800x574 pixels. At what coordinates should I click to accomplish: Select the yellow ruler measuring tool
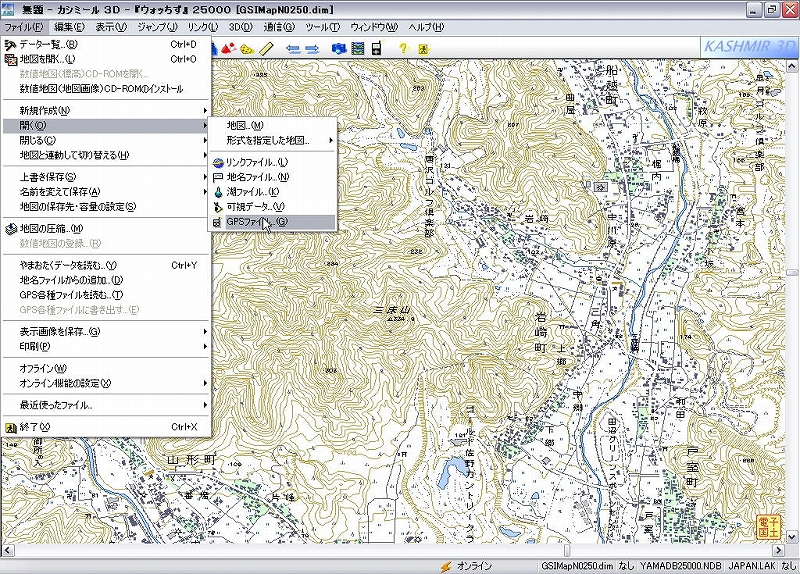tap(266, 48)
